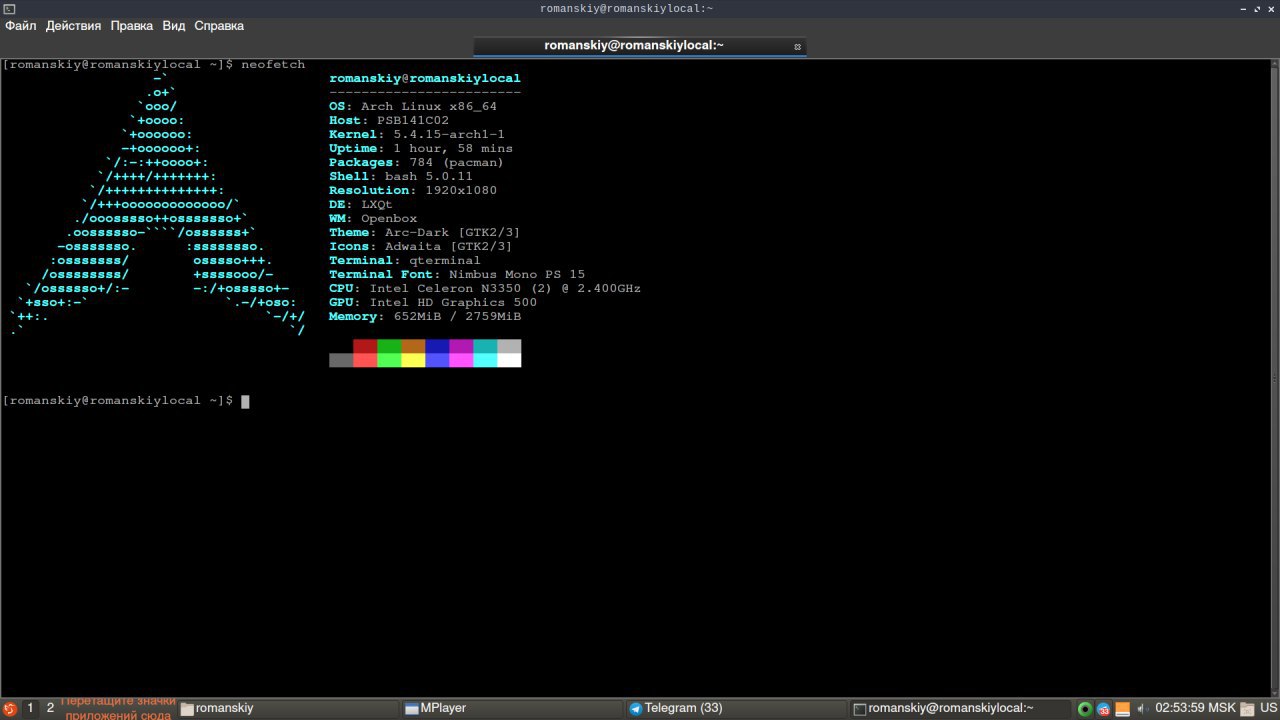
Task: Click the Перетащите значки quicklaunch placeholder
Action: click(118, 708)
